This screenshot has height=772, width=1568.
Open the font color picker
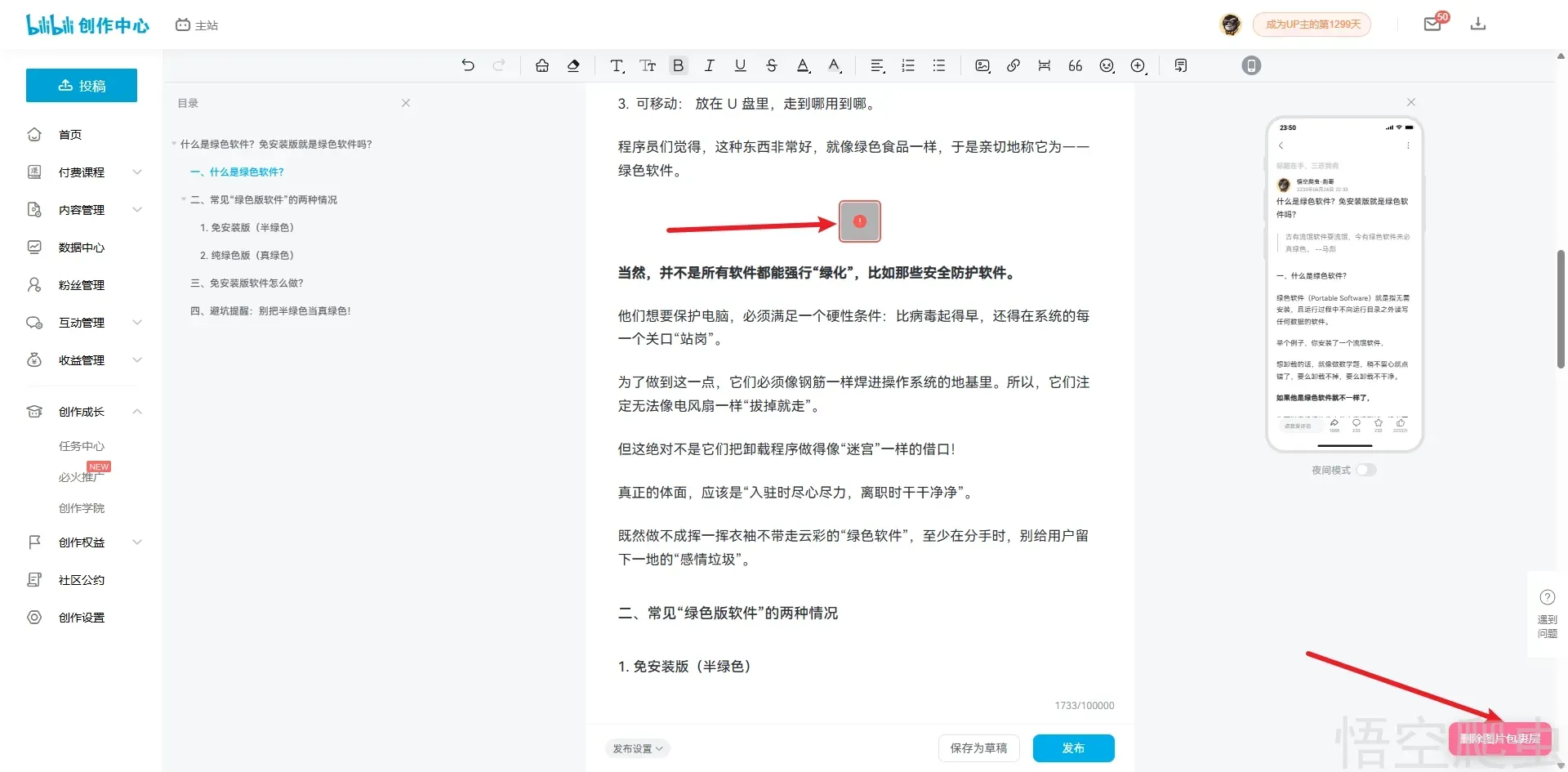[x=804, y=65]
